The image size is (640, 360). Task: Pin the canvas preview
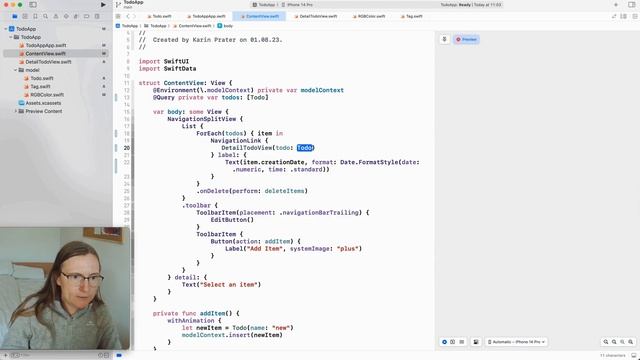coord(444,39)
